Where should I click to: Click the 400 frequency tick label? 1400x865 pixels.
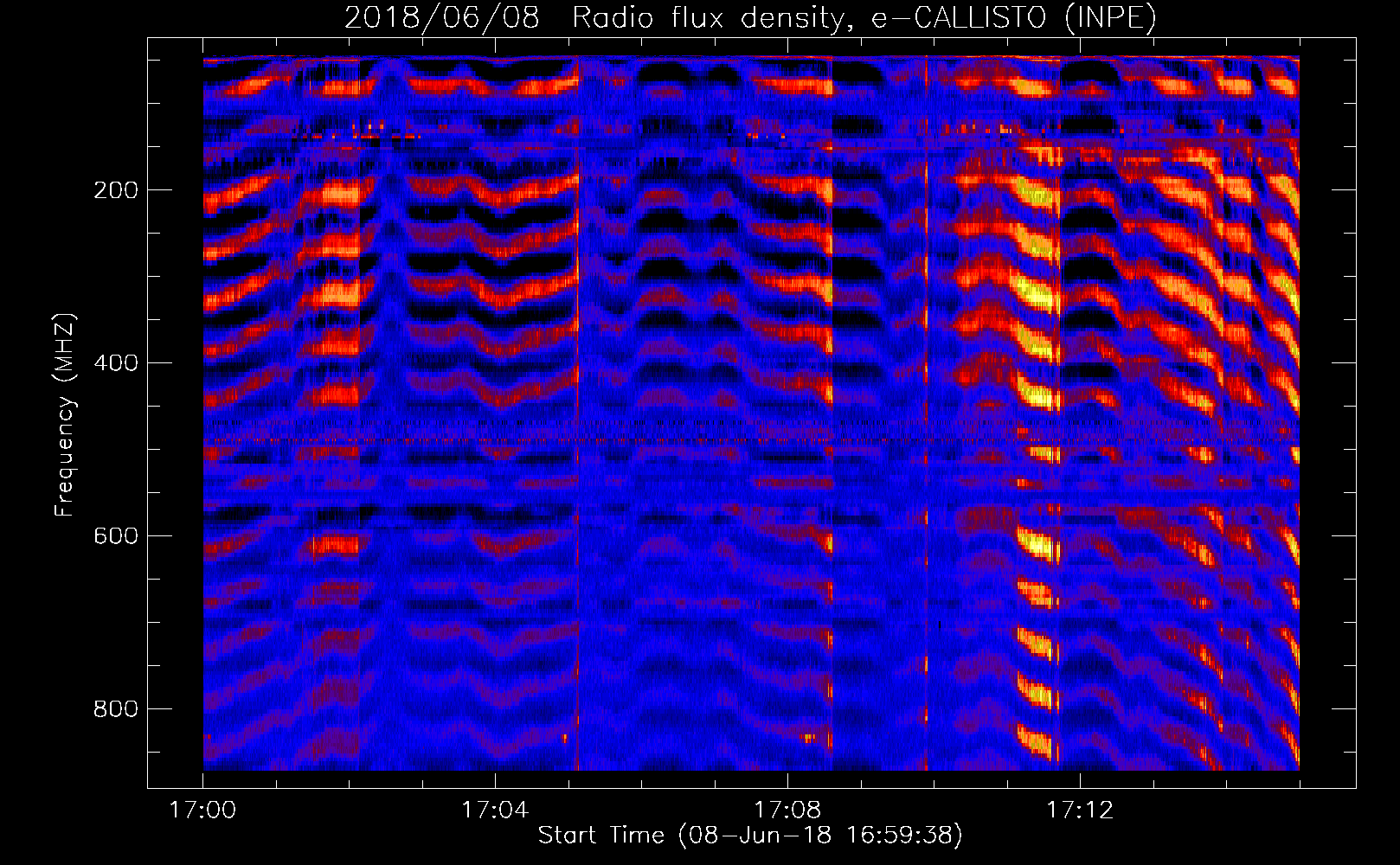(x=116, y=363)
